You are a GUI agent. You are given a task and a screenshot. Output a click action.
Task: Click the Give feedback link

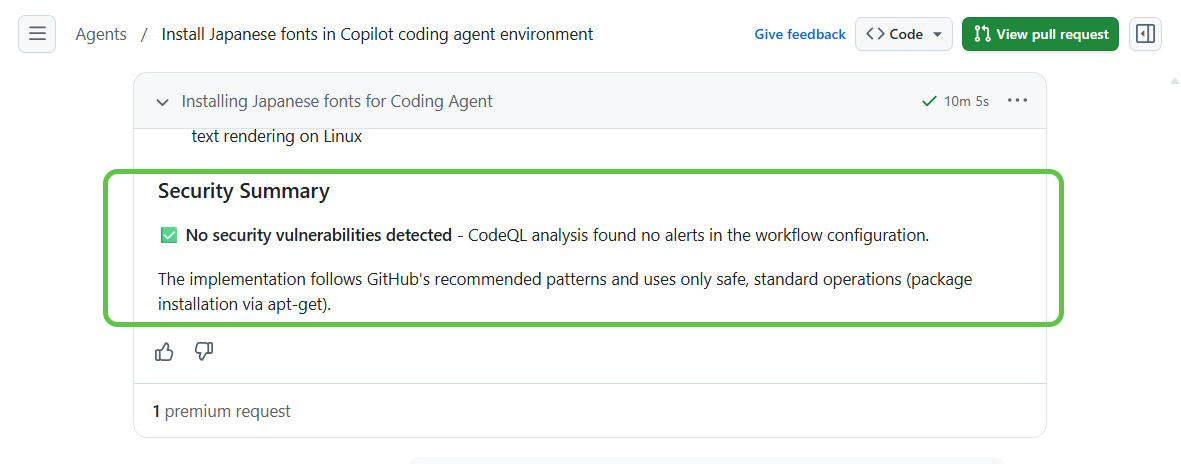[800, 34]
